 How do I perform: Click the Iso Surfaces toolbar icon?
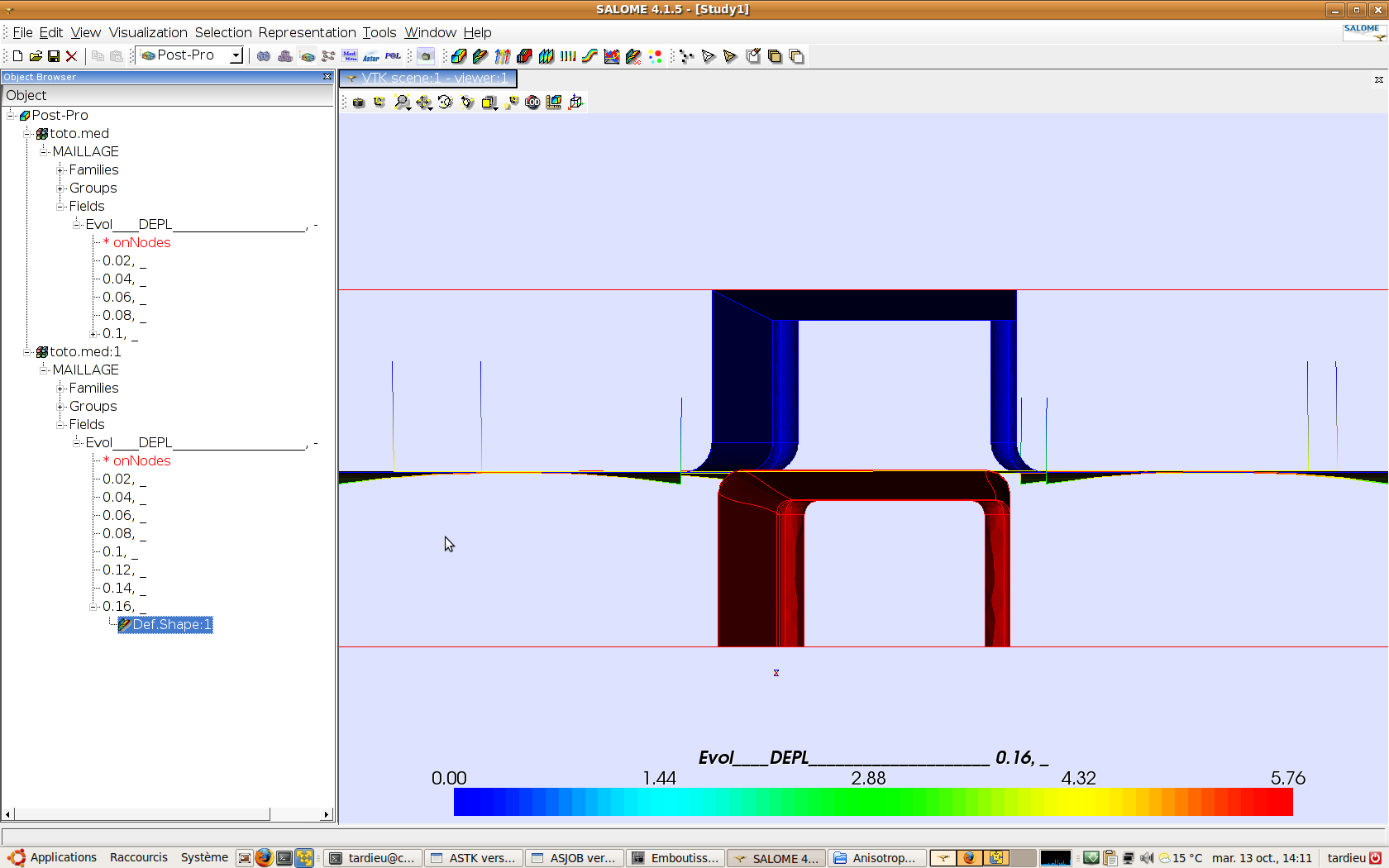524,56
